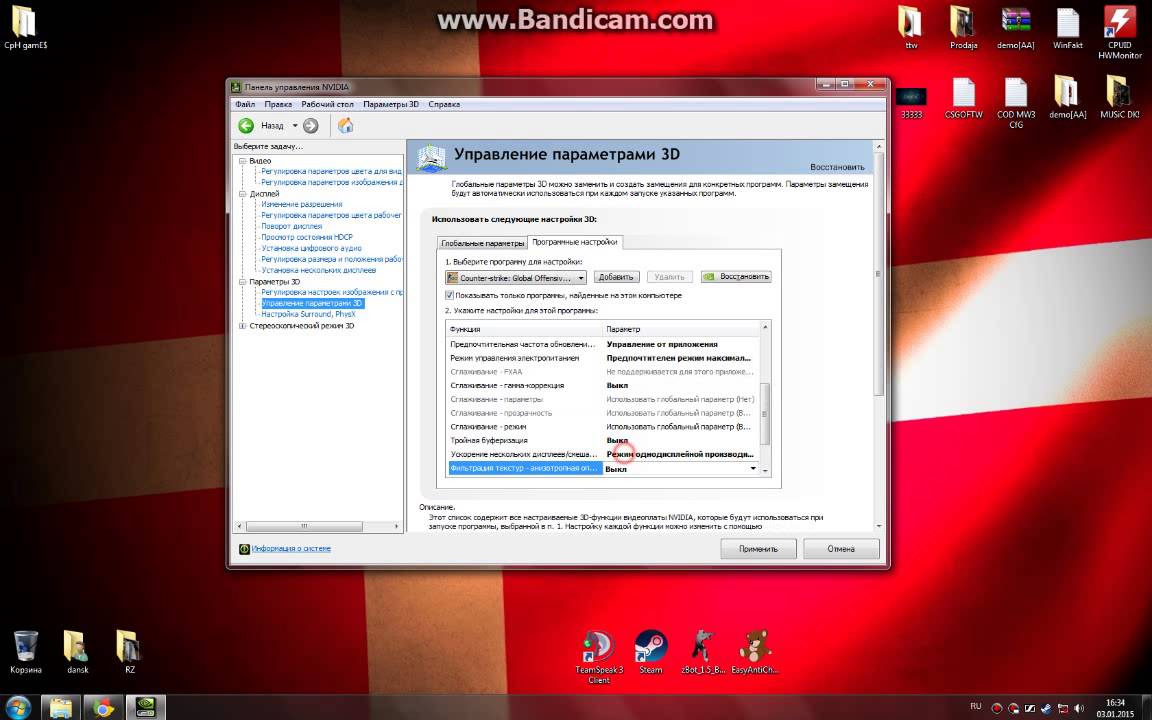1152x720 pixels.
Task: Open Установка цифрового аудио task
Action: (x=311, y=248)
